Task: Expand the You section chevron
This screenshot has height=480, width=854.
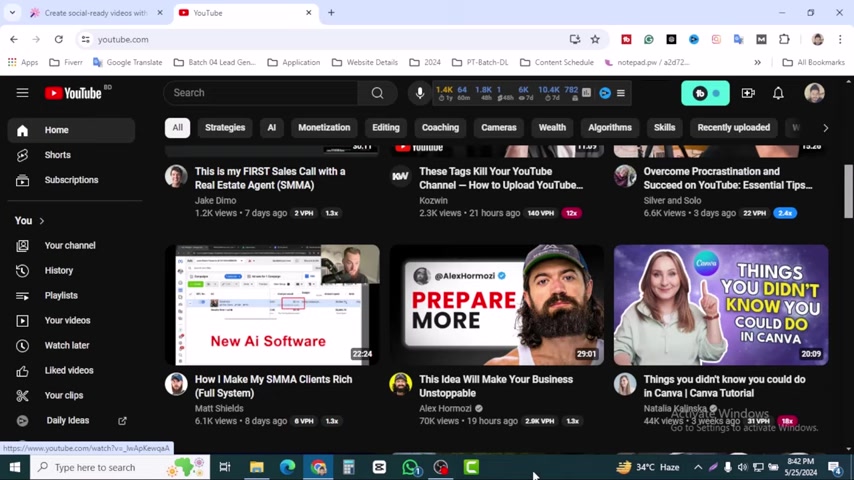Action: pos(42,221)
